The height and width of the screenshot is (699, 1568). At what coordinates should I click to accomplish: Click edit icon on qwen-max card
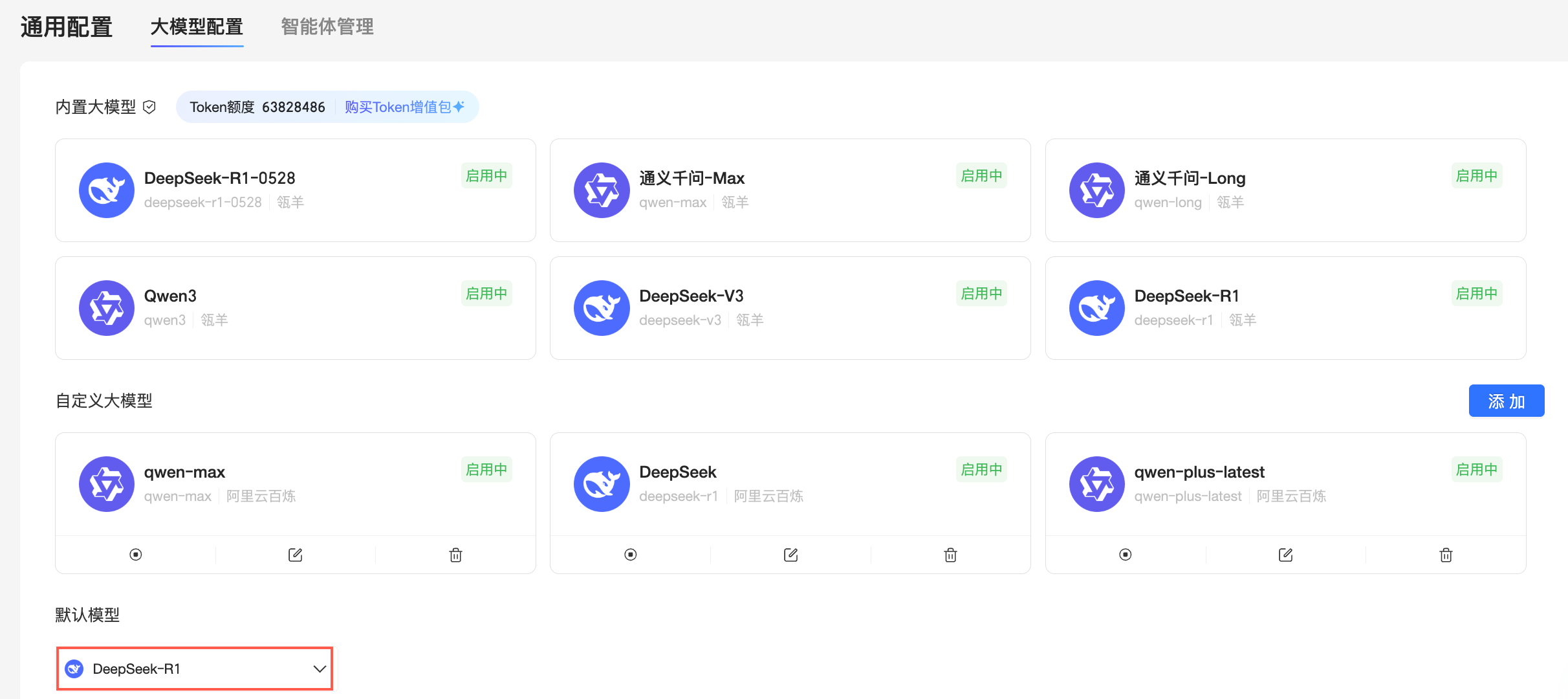295,555
